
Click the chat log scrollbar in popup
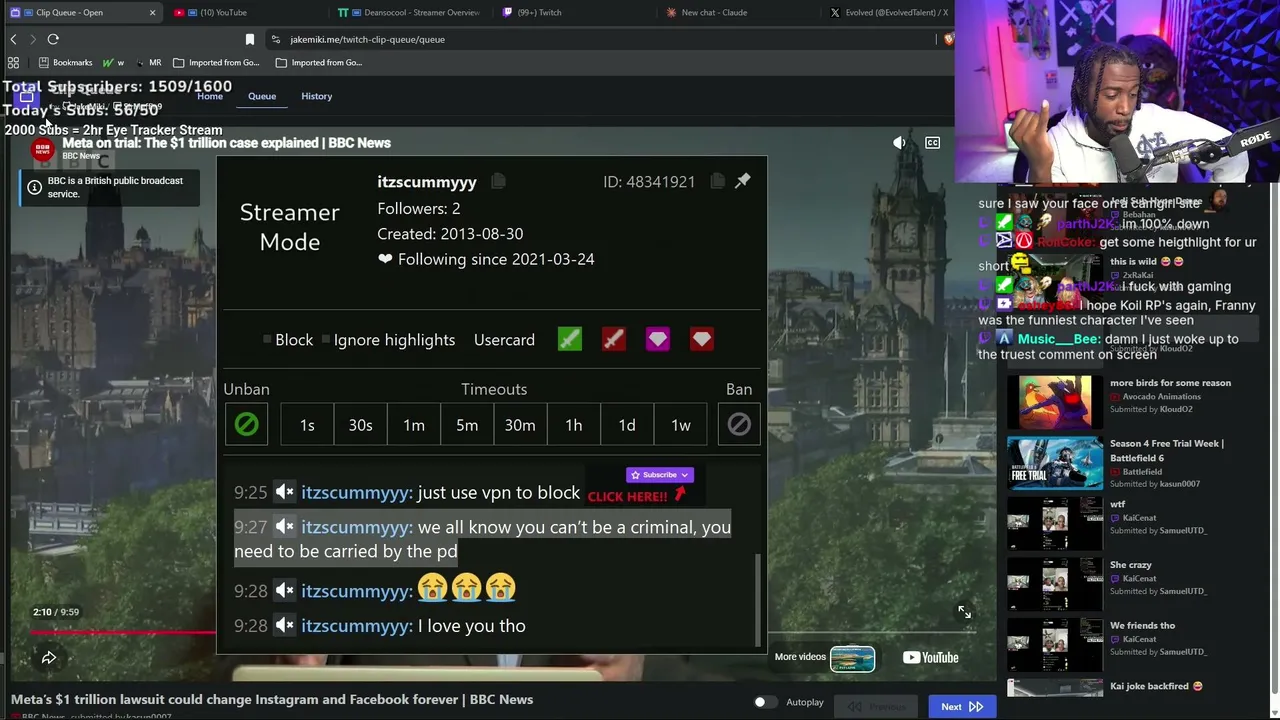759,600
